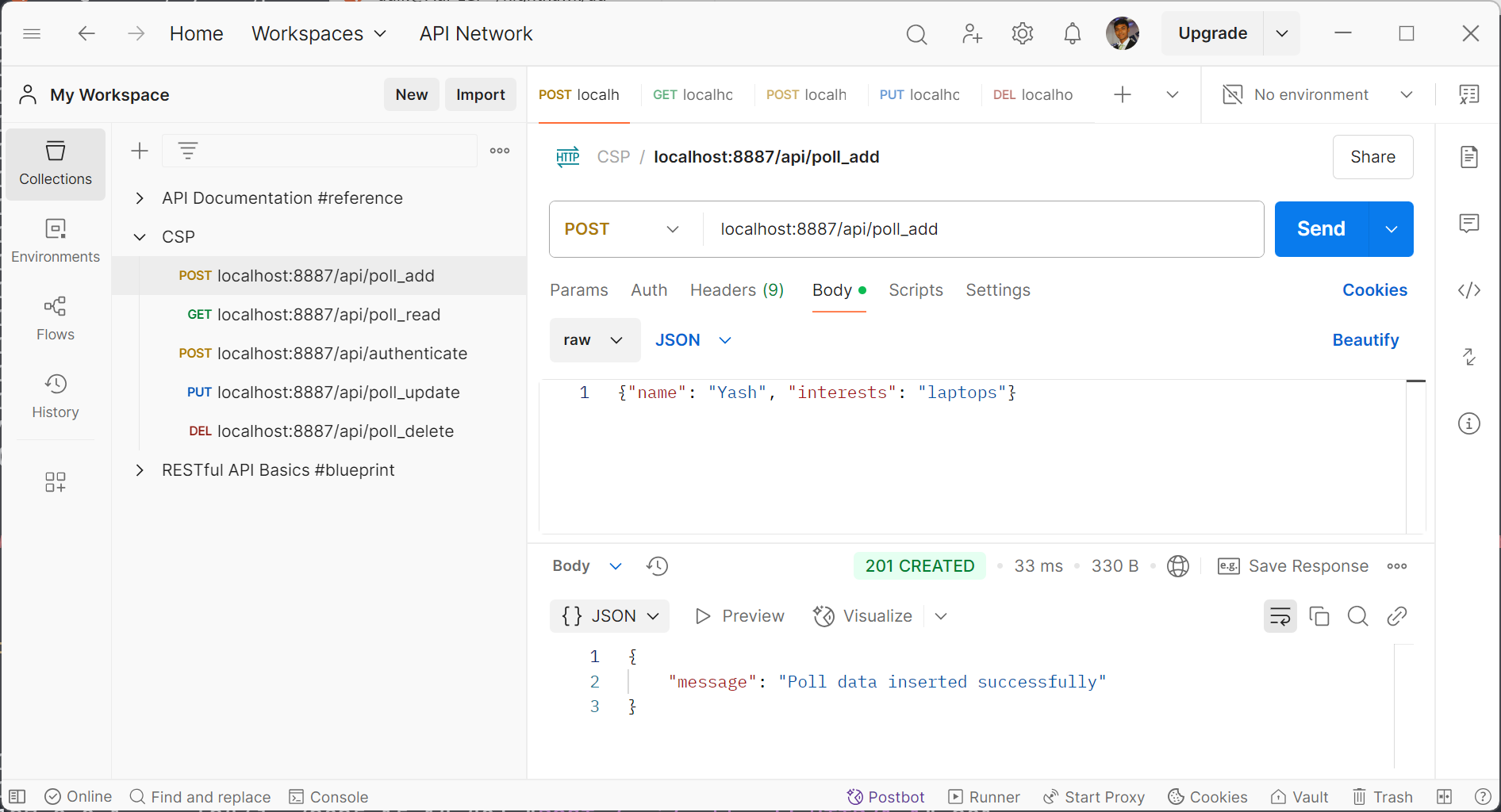The width and height of the screenshot is (1501, 812).
Task: Click the Beautify link
Action: point(1365,340)
